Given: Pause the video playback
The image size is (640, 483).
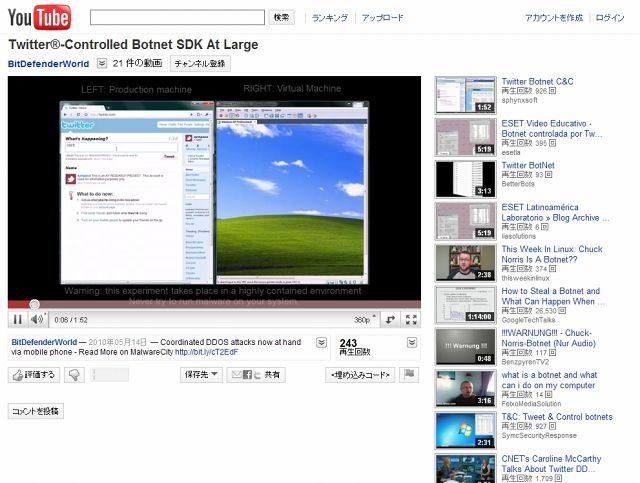Looking at the screenshot, I should [18, 319].
